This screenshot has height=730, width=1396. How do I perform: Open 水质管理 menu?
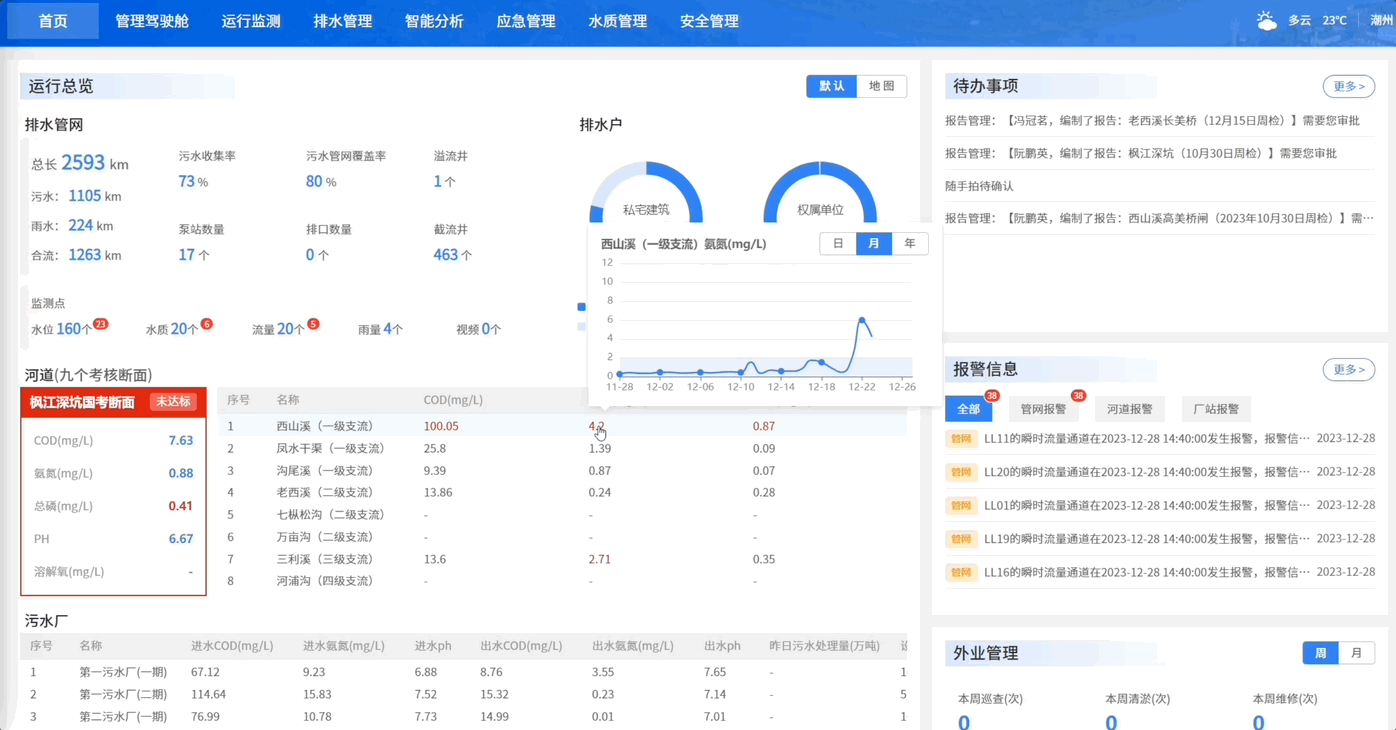pos(618,21)
